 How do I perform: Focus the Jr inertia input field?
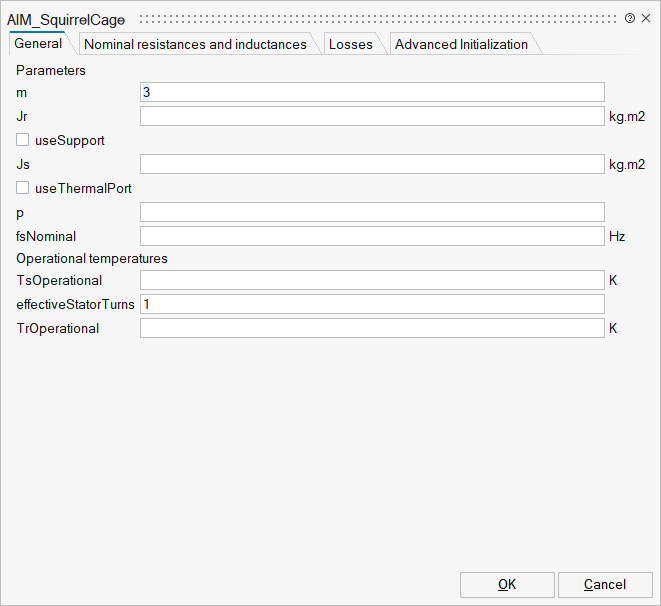click(372, 116)
